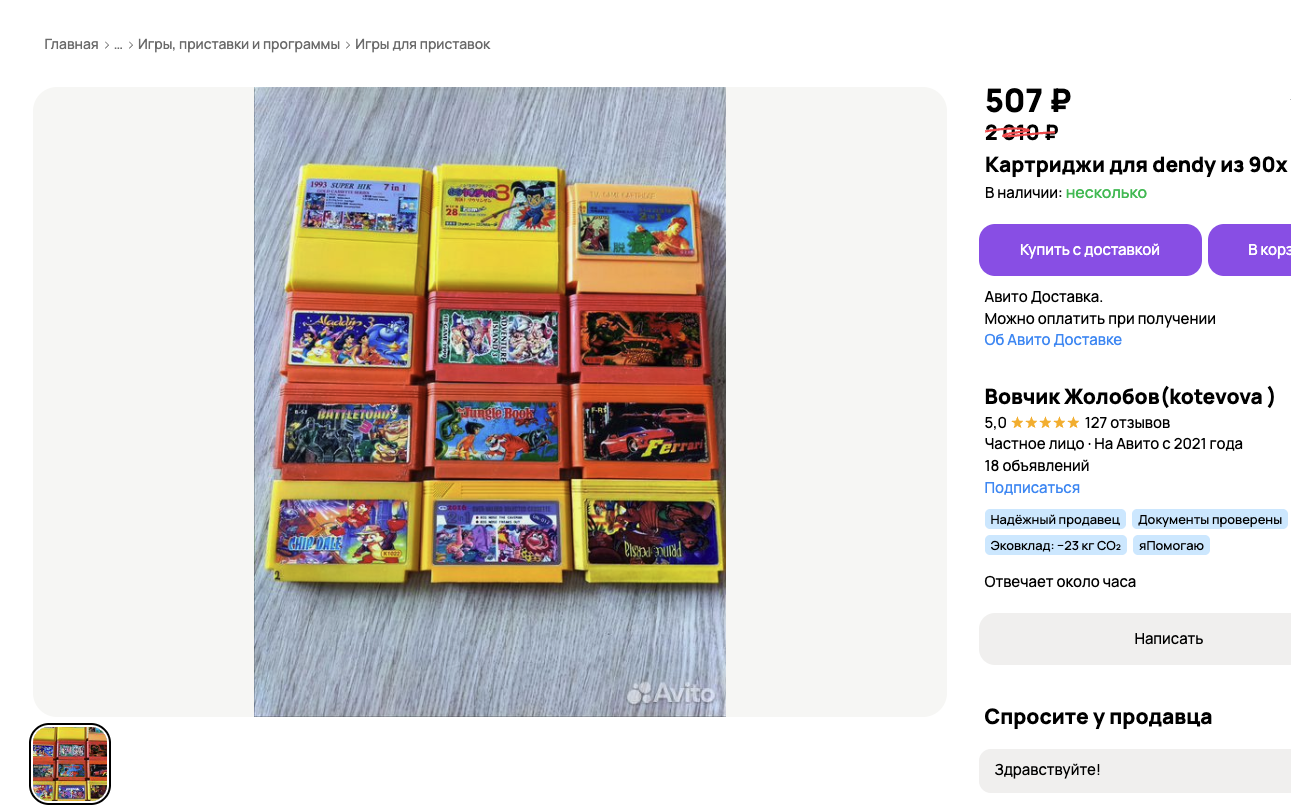The height and width of the screenshot is (806, 1291).
Task: Open Об Авито Доставке link
Action: (x=1053, y=340)
